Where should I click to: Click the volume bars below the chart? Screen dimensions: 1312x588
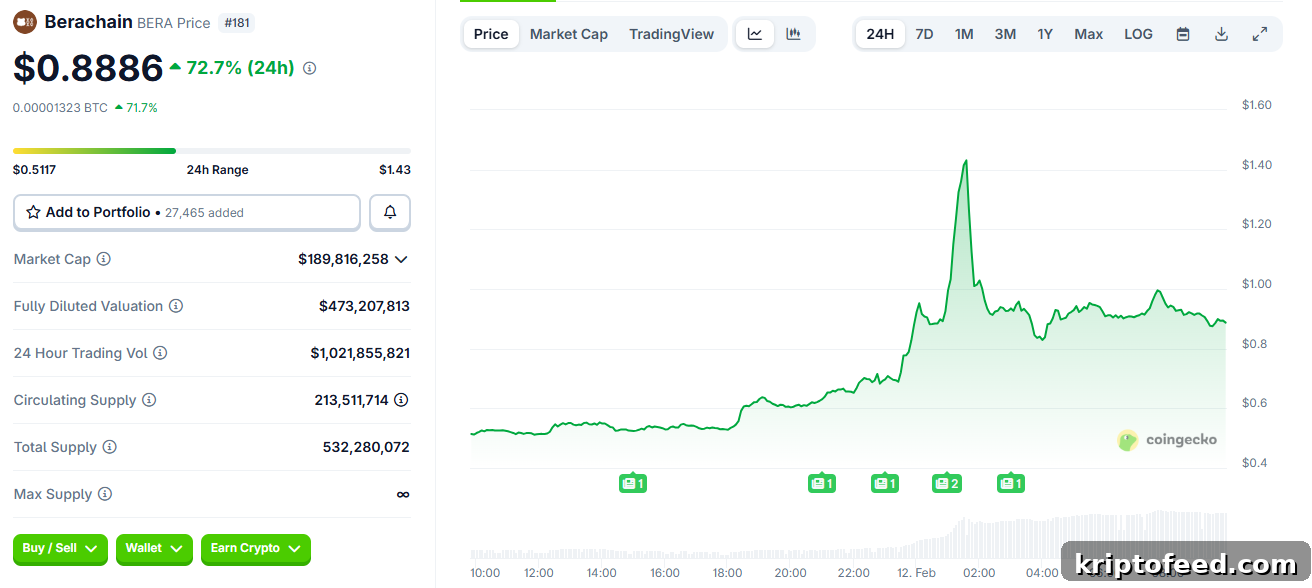click(848, 536)
